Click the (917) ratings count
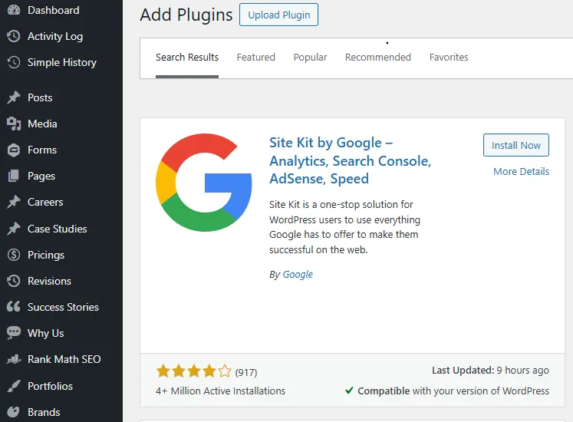 tap(246, 372)
